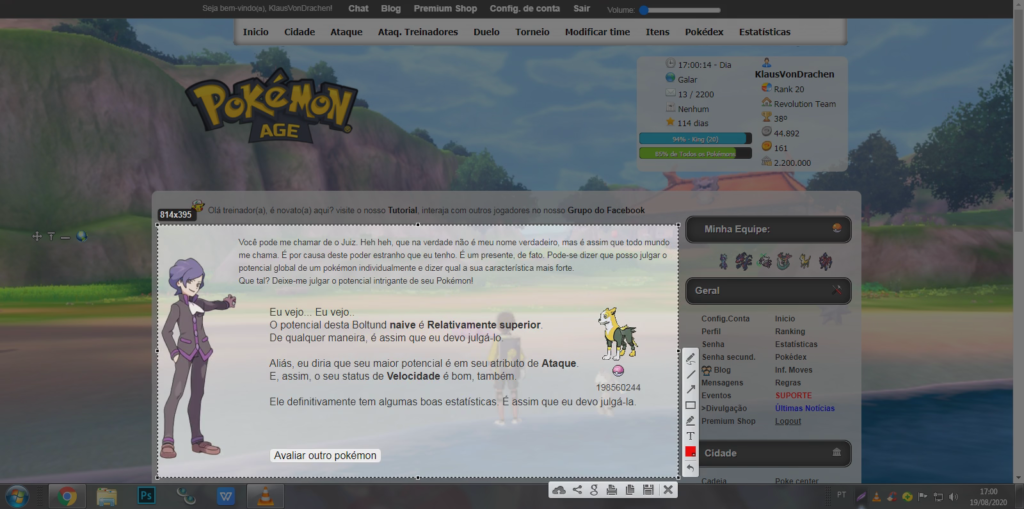Image resolution: width=1024 pixels, height=509 pixels.
Task: Select the Lightshot line tool
Action: point(690,374)
